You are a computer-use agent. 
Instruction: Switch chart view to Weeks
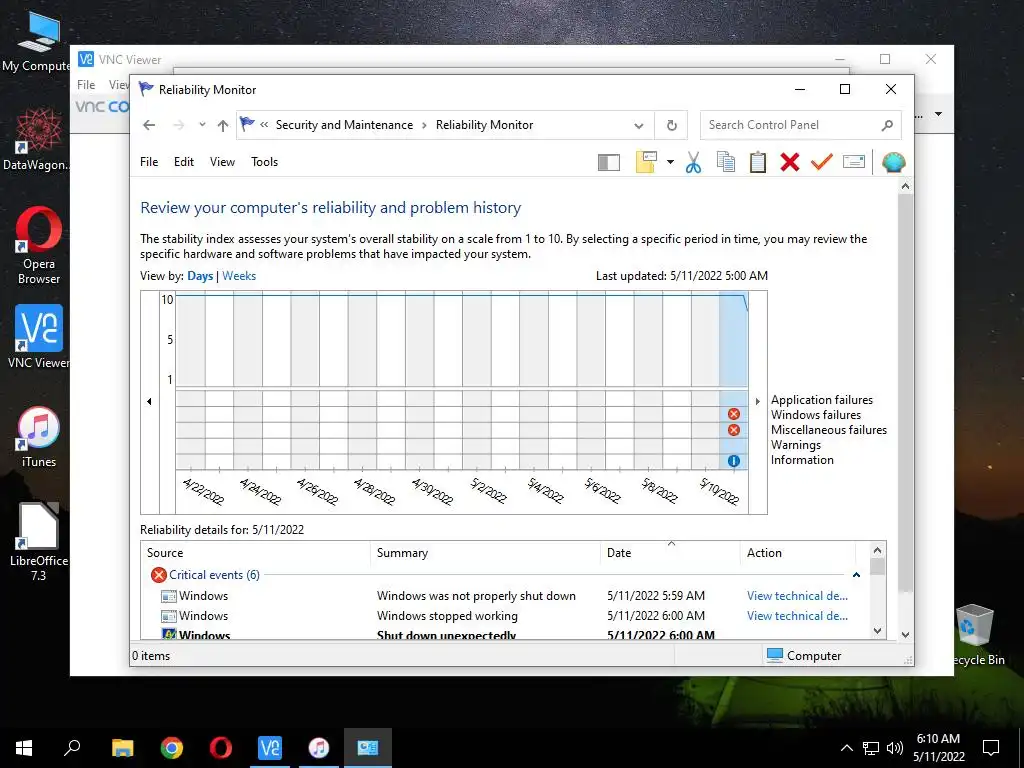(x=239, y=276)
